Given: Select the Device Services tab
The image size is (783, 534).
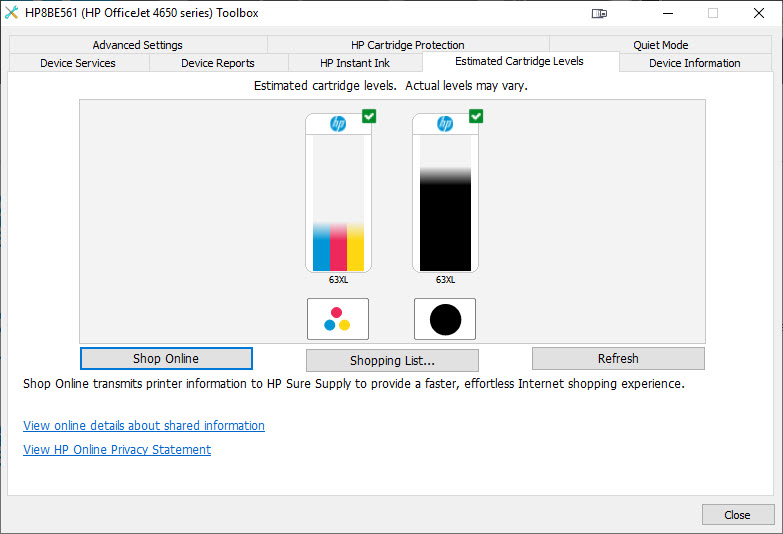Looking at the screenshot, I should click(78, 63).
